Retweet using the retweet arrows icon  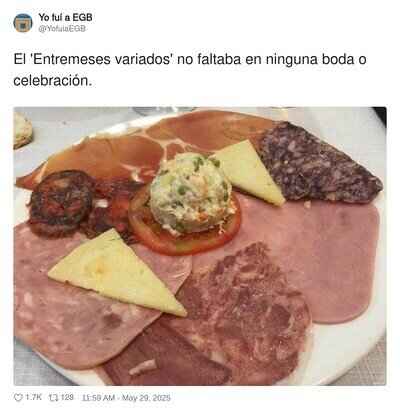(x=53, y=398)
